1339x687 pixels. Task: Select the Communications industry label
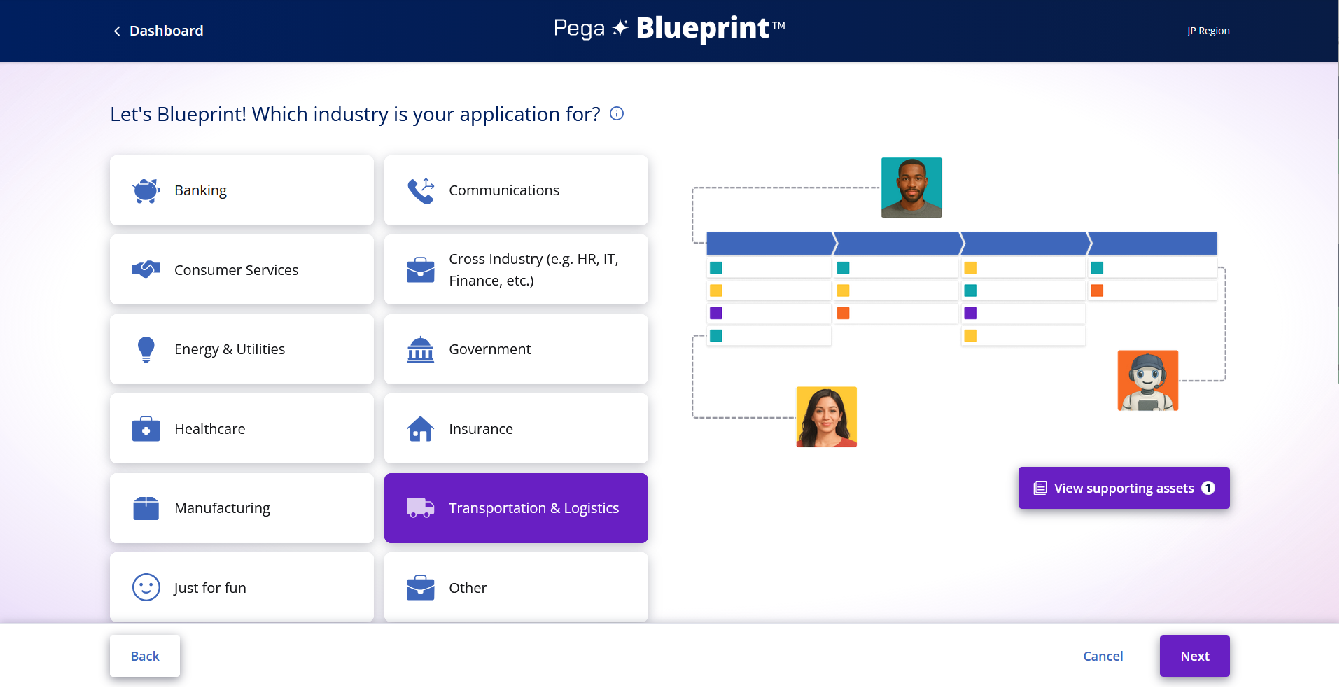click(x=504, y=190)
